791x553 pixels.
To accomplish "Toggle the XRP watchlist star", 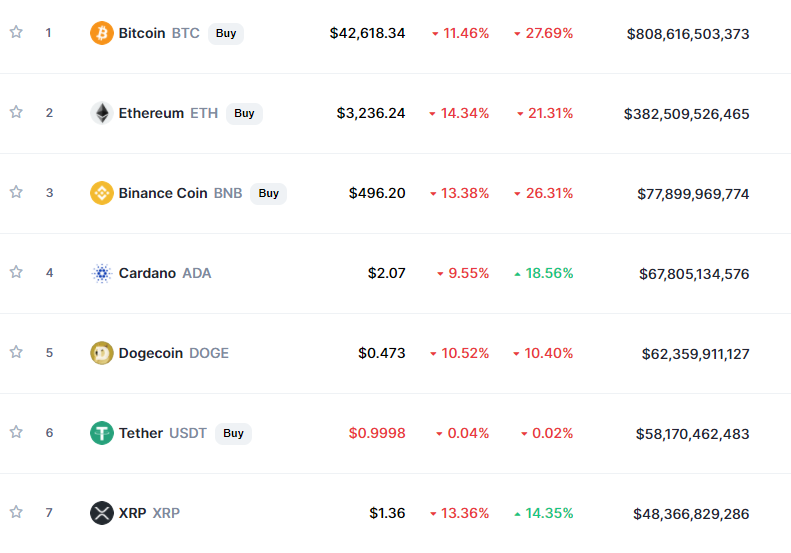I will (16, 512).
